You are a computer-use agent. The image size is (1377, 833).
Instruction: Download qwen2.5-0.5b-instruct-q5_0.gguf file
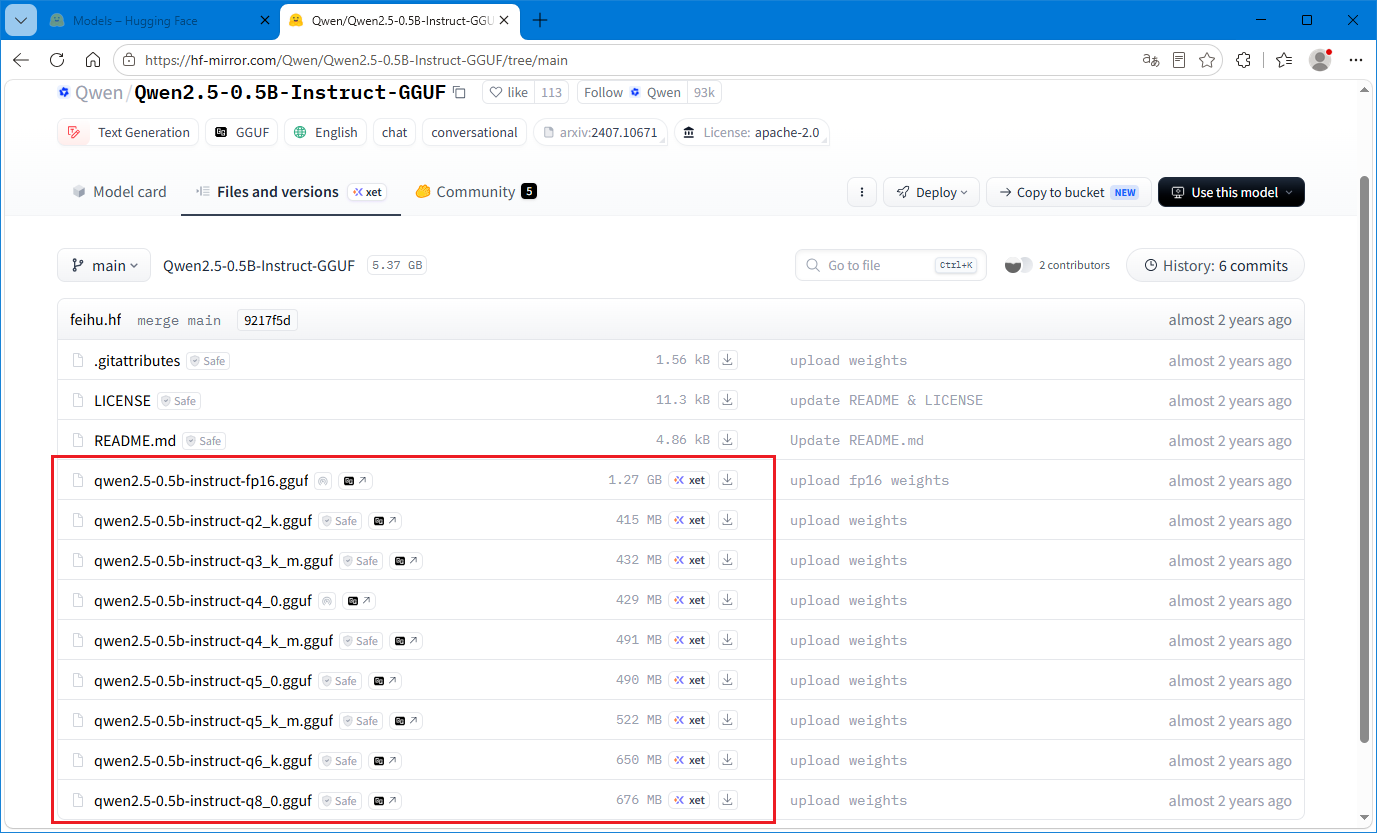[728, 680]
